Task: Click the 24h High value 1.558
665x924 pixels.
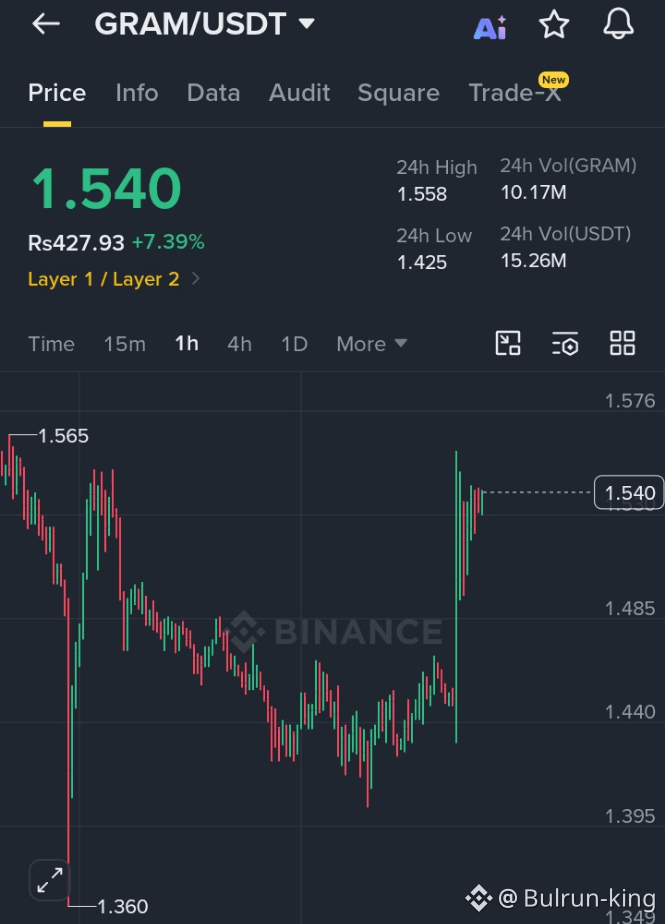Action: (422, 194)
